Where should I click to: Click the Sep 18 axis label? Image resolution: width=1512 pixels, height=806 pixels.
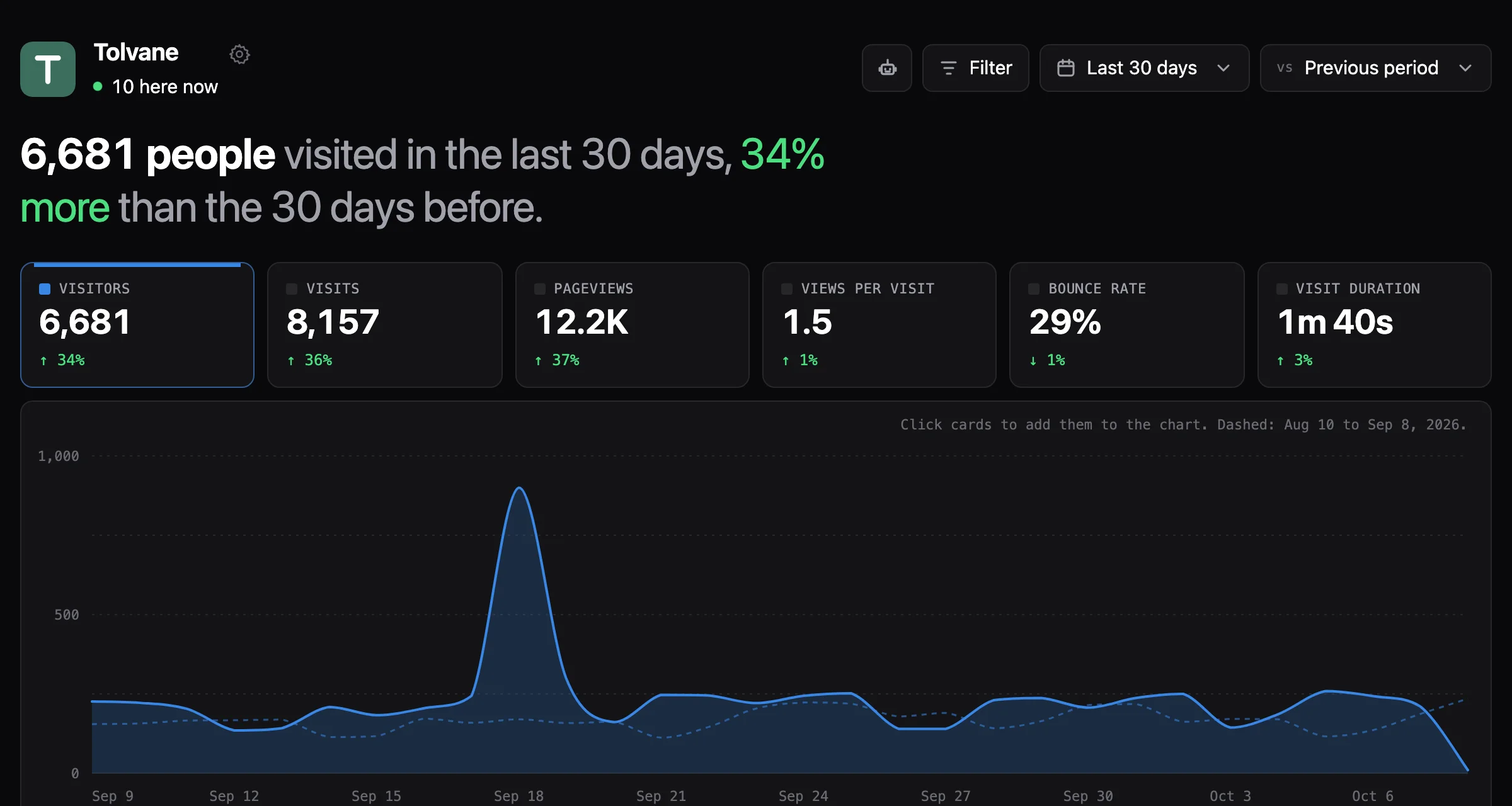point(518,796)
